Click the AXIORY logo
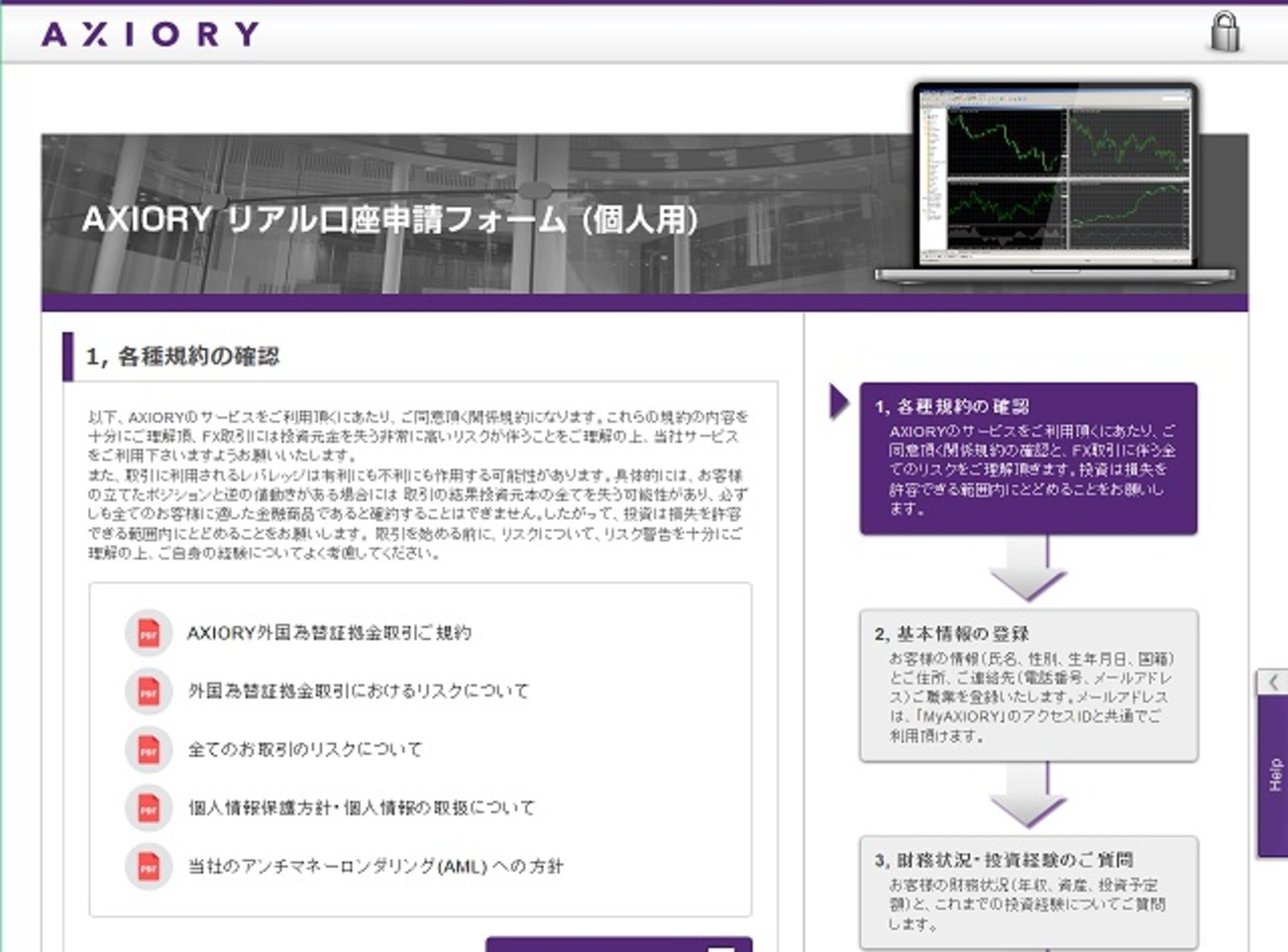This screenshot has height=952, width=1288. tap(147, 33)
